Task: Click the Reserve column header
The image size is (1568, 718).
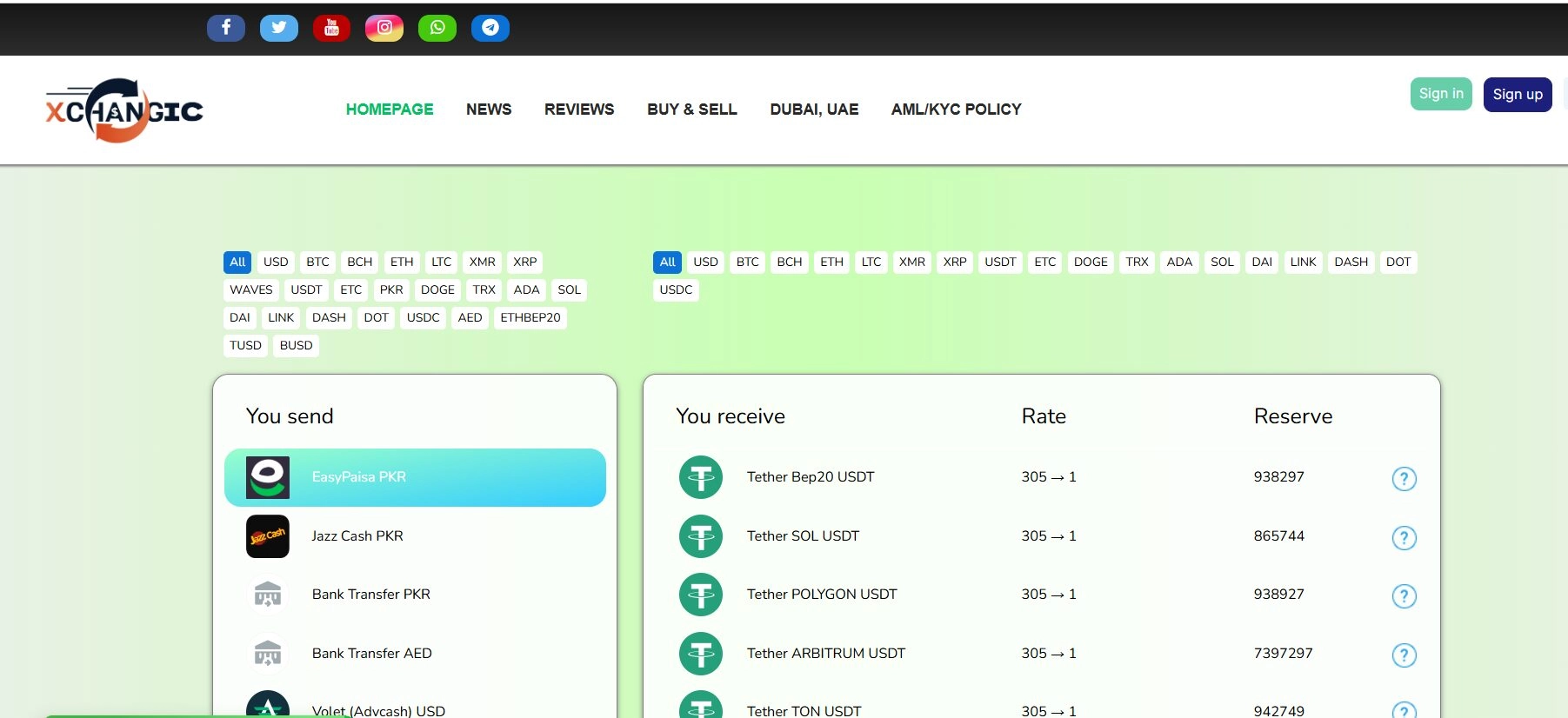Action: (1293, 416)
